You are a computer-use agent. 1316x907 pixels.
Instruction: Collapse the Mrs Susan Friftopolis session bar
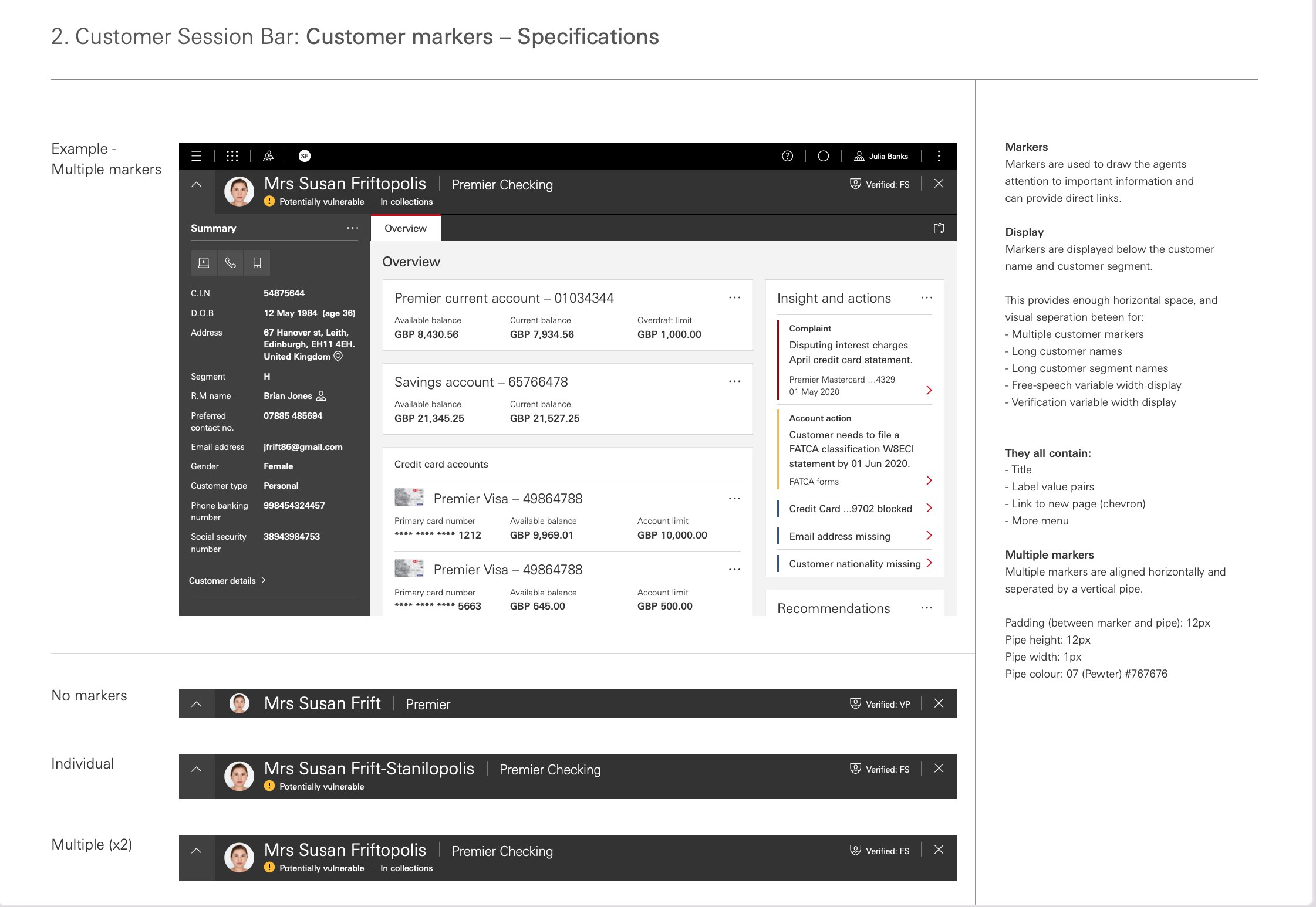197,184
